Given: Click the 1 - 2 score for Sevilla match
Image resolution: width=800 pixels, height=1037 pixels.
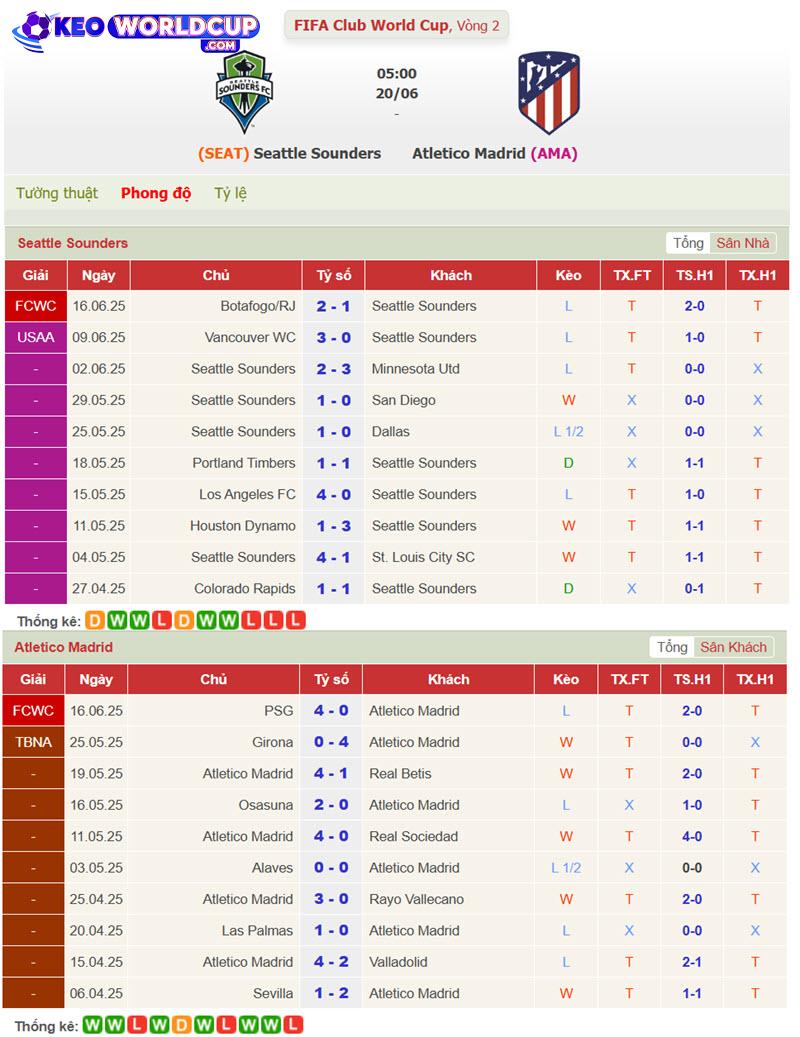Looking at the screenshot, I should pyautogui.click(x=331, y=993).
